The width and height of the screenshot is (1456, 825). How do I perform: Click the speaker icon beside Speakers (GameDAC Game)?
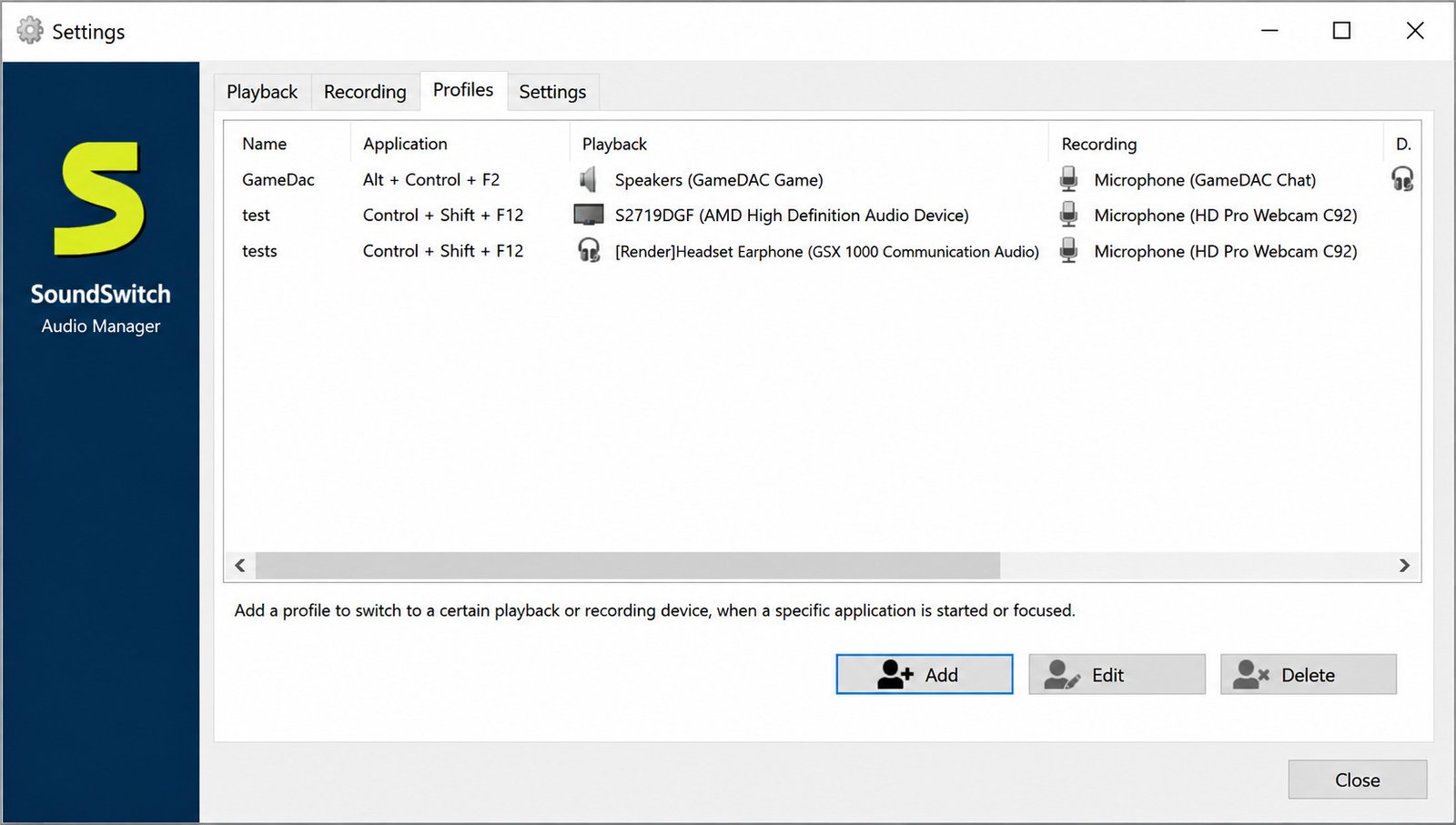589,179
